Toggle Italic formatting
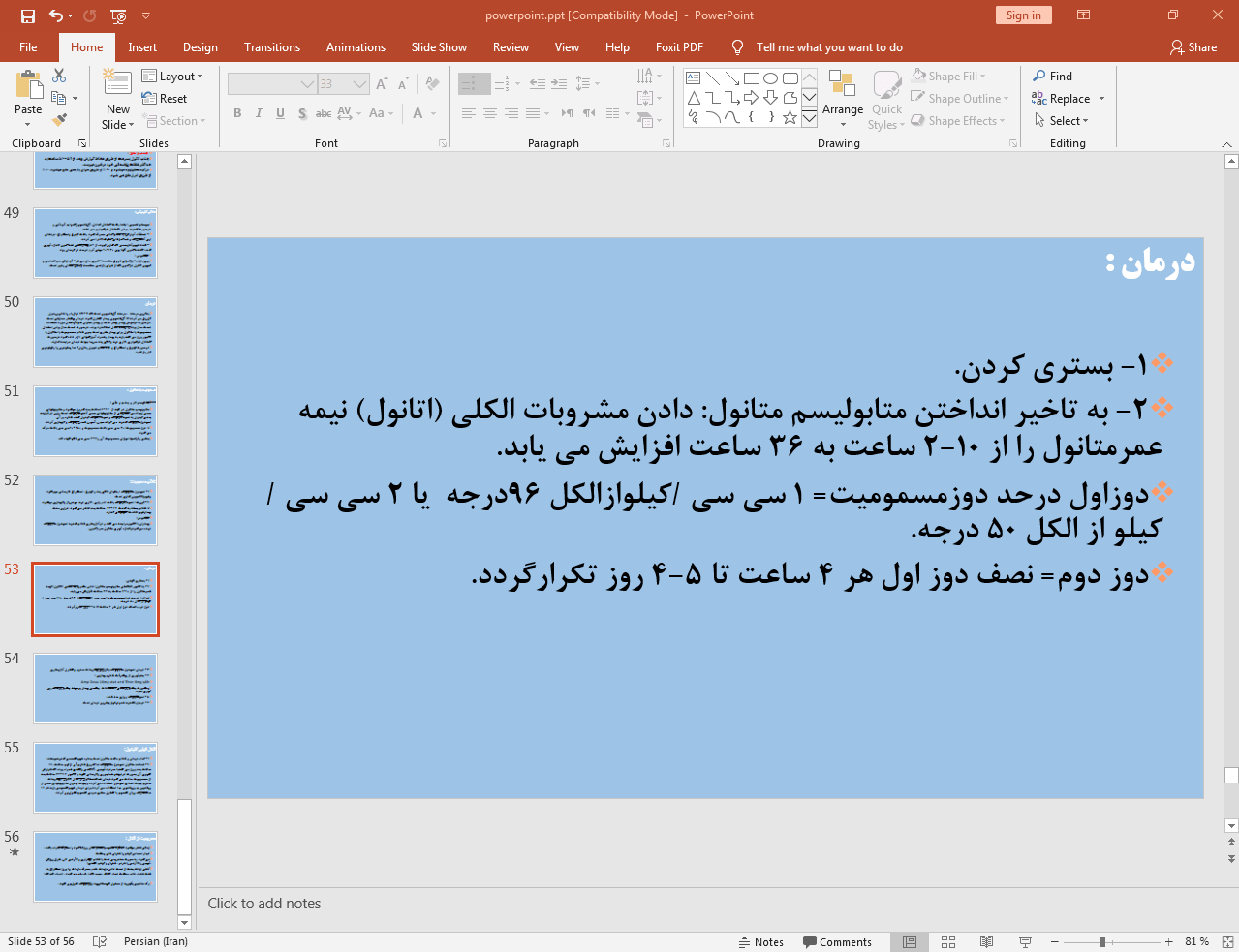Viewport: 1239px width, 952px height. point(259,113)
